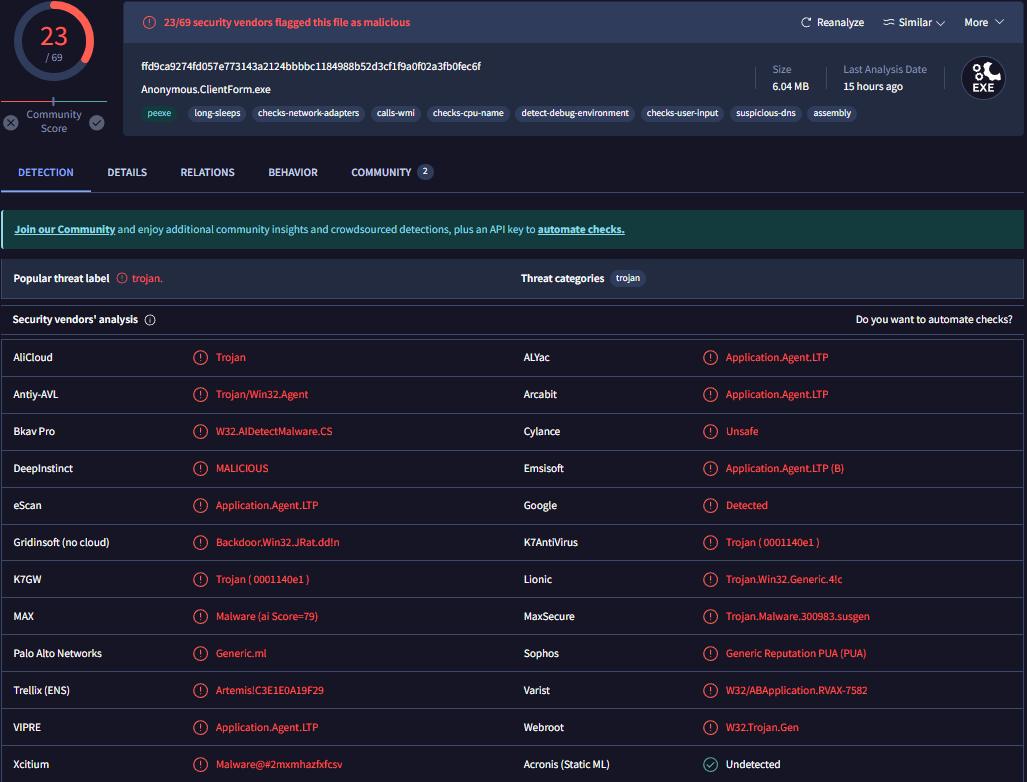The width and height of the screenshot is (1027, 782).
Task: Click the alert icon beside Trojan/Win32.Agent
Action: (200, 394)
